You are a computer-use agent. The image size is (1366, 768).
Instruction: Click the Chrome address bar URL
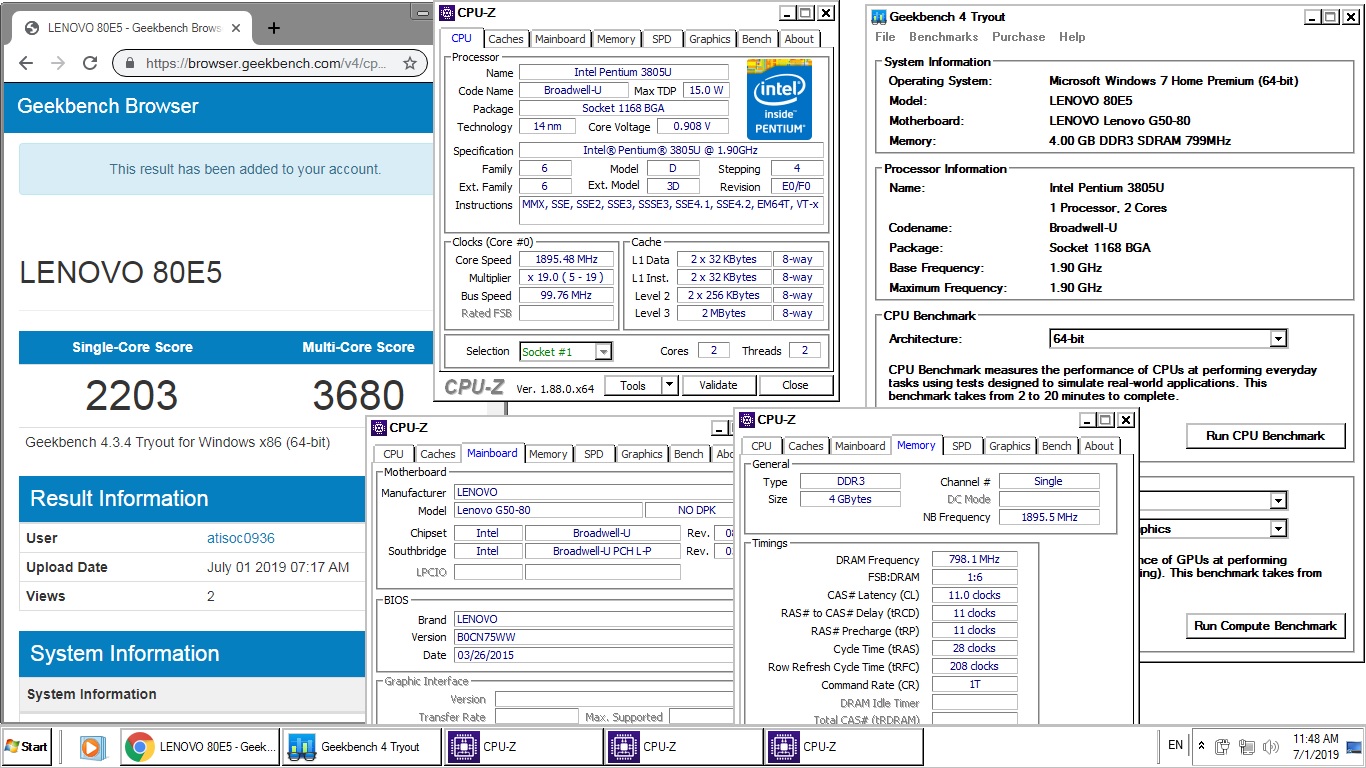tap(266, 63)
